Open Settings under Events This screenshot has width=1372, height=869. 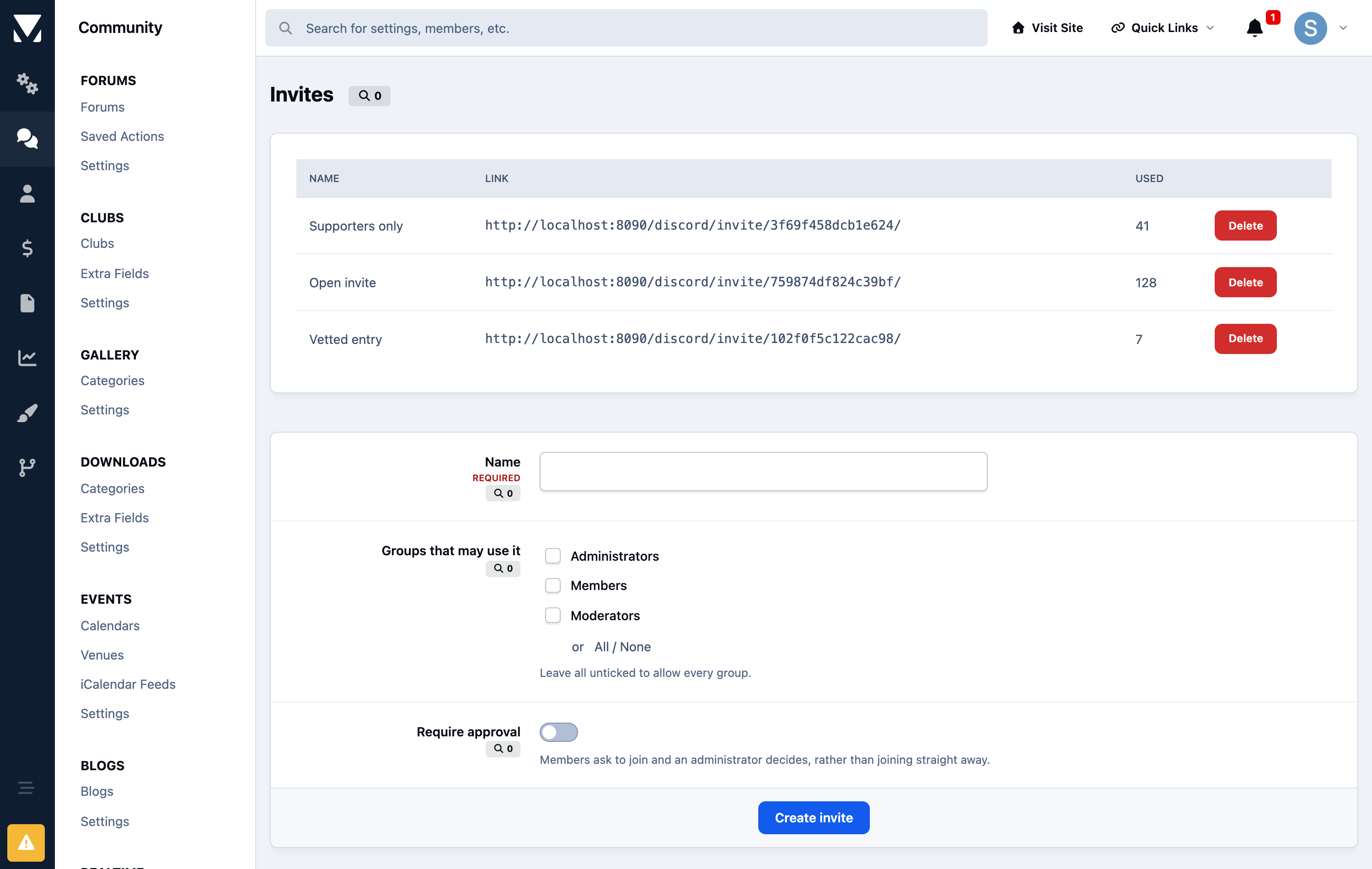coord(105,713)
